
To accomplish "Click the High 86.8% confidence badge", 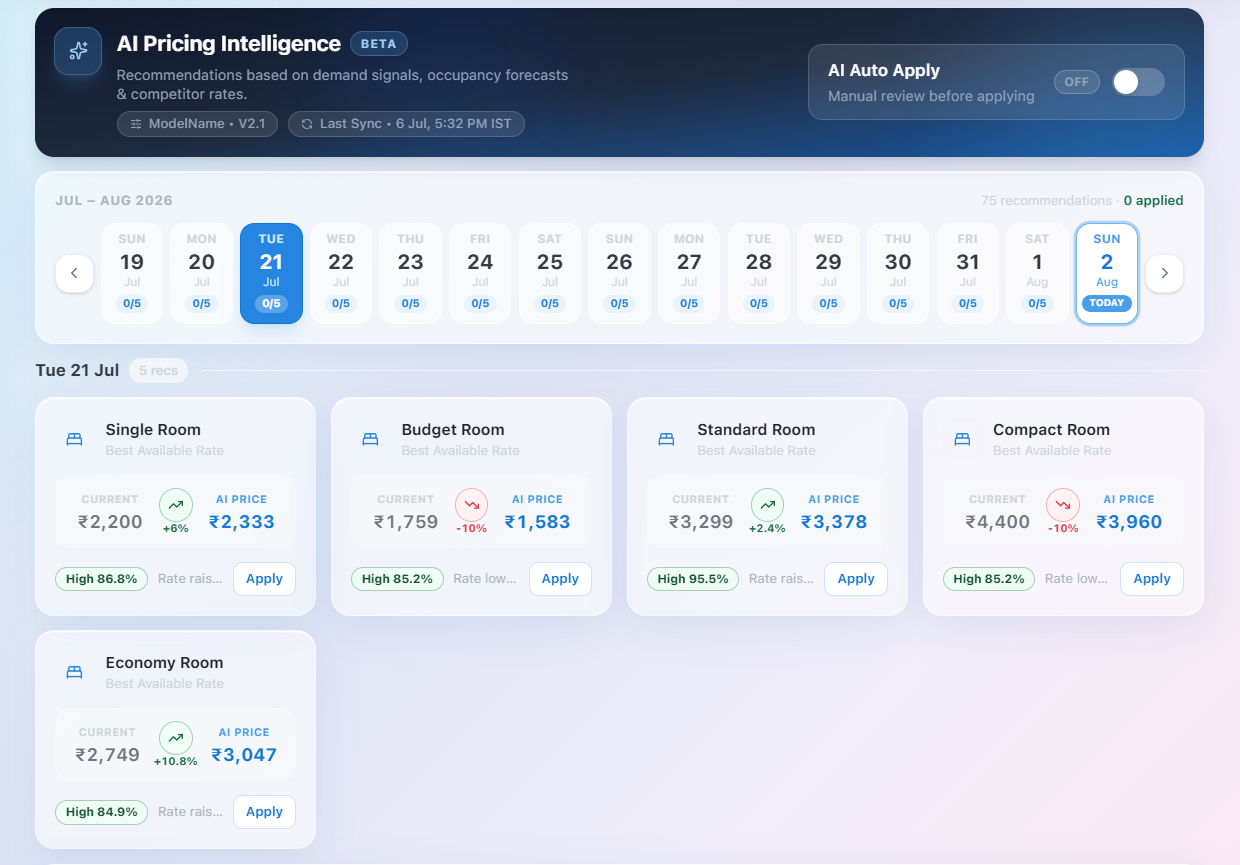I will pyautogui.click(x=101, y=579).
